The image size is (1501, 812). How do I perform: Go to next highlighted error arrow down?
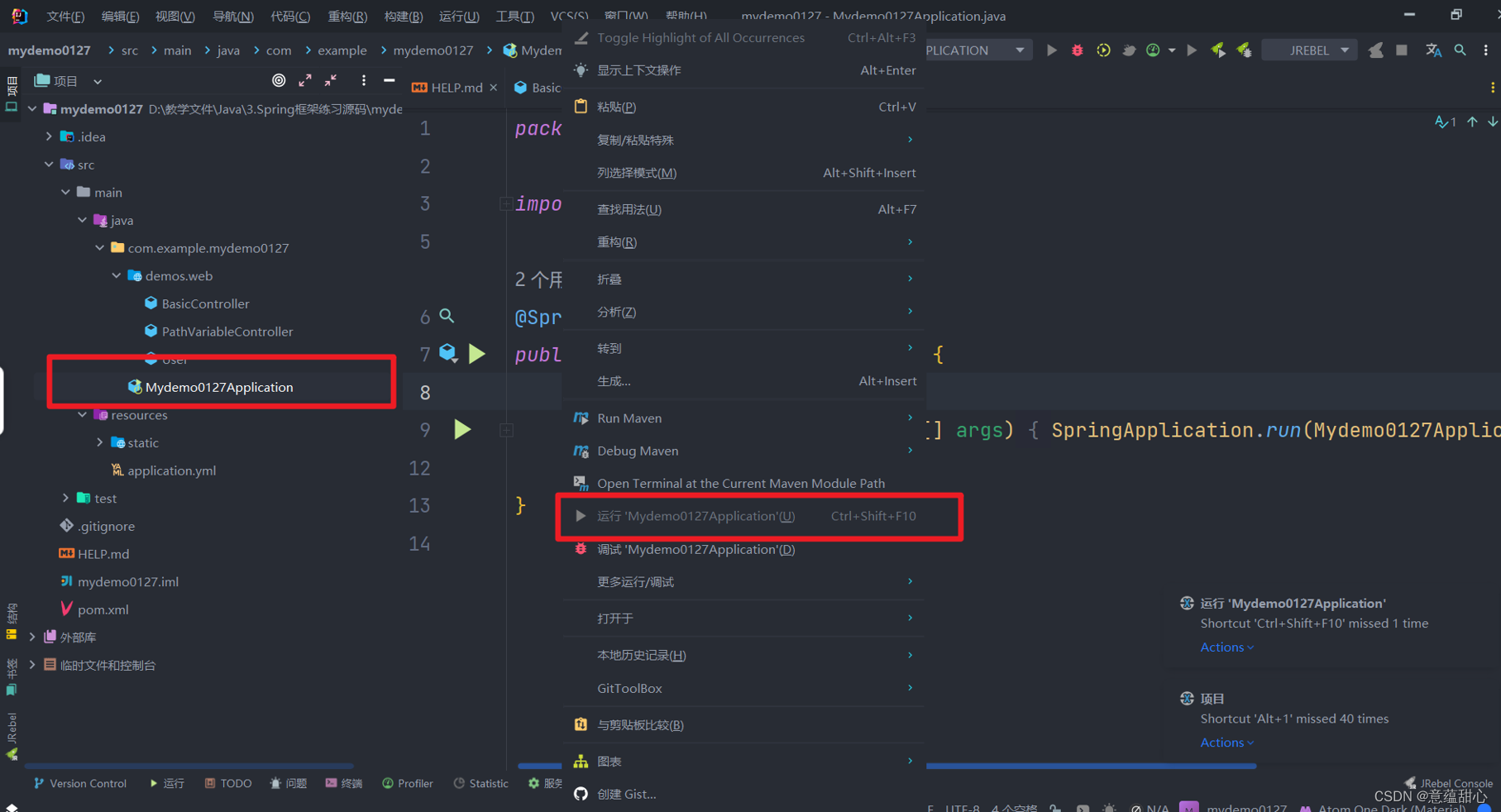pyautogui.click(x=1493, y=122)
